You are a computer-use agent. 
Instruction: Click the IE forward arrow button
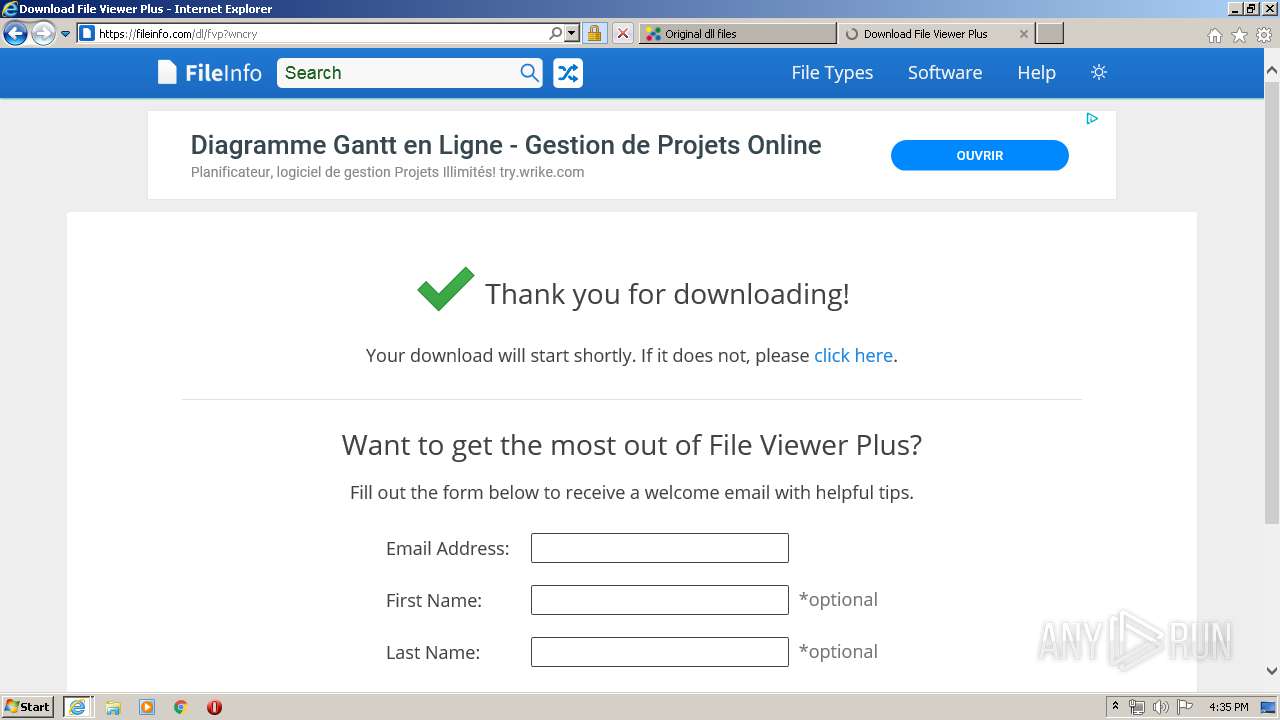[42, 33]
